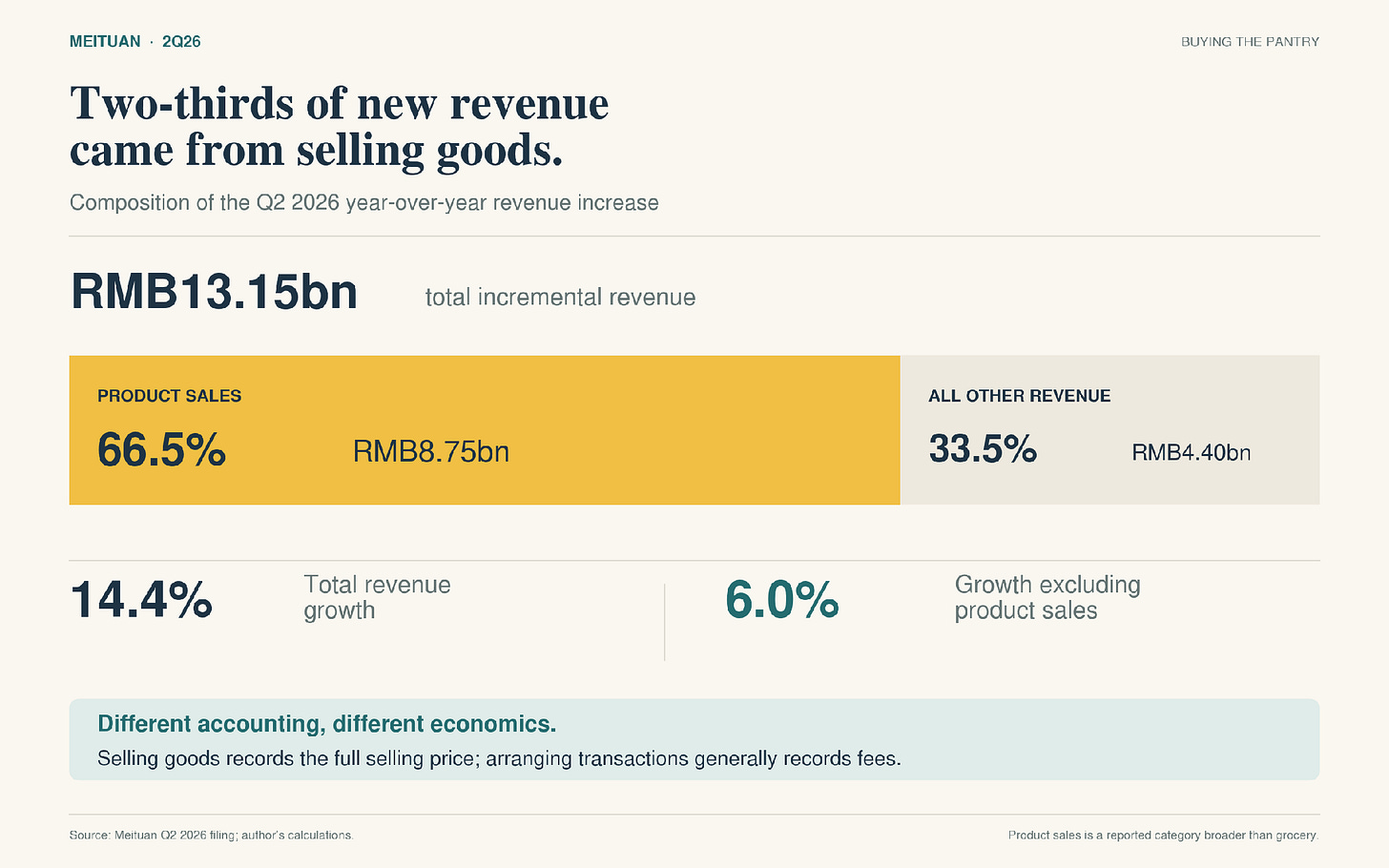Click the headline 'Two-thirds of new revenue'
This screenshot has height=868, width=1389.
tap(340, 104)
